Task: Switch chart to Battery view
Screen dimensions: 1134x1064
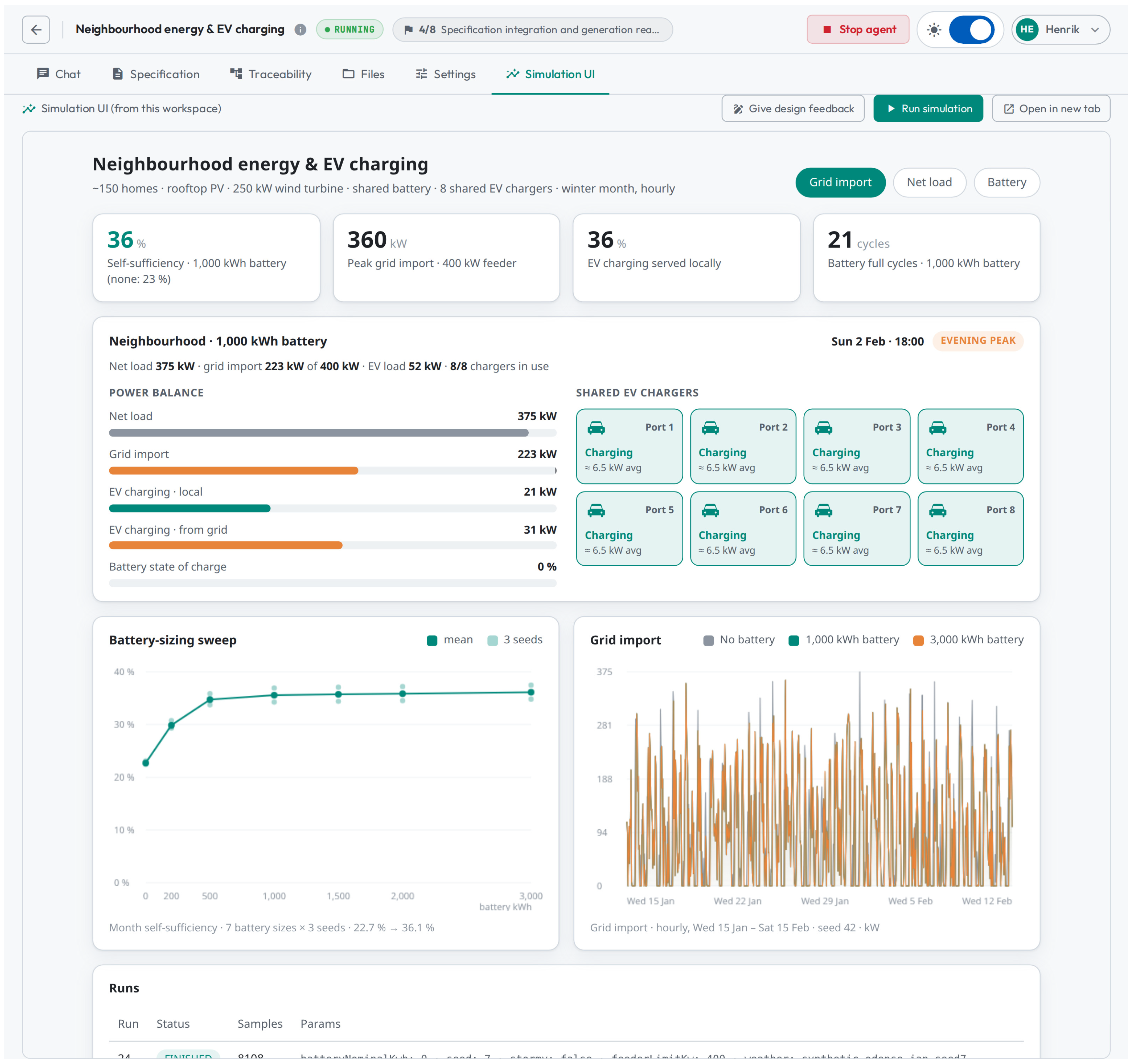Action: [x=1007, y=183]
